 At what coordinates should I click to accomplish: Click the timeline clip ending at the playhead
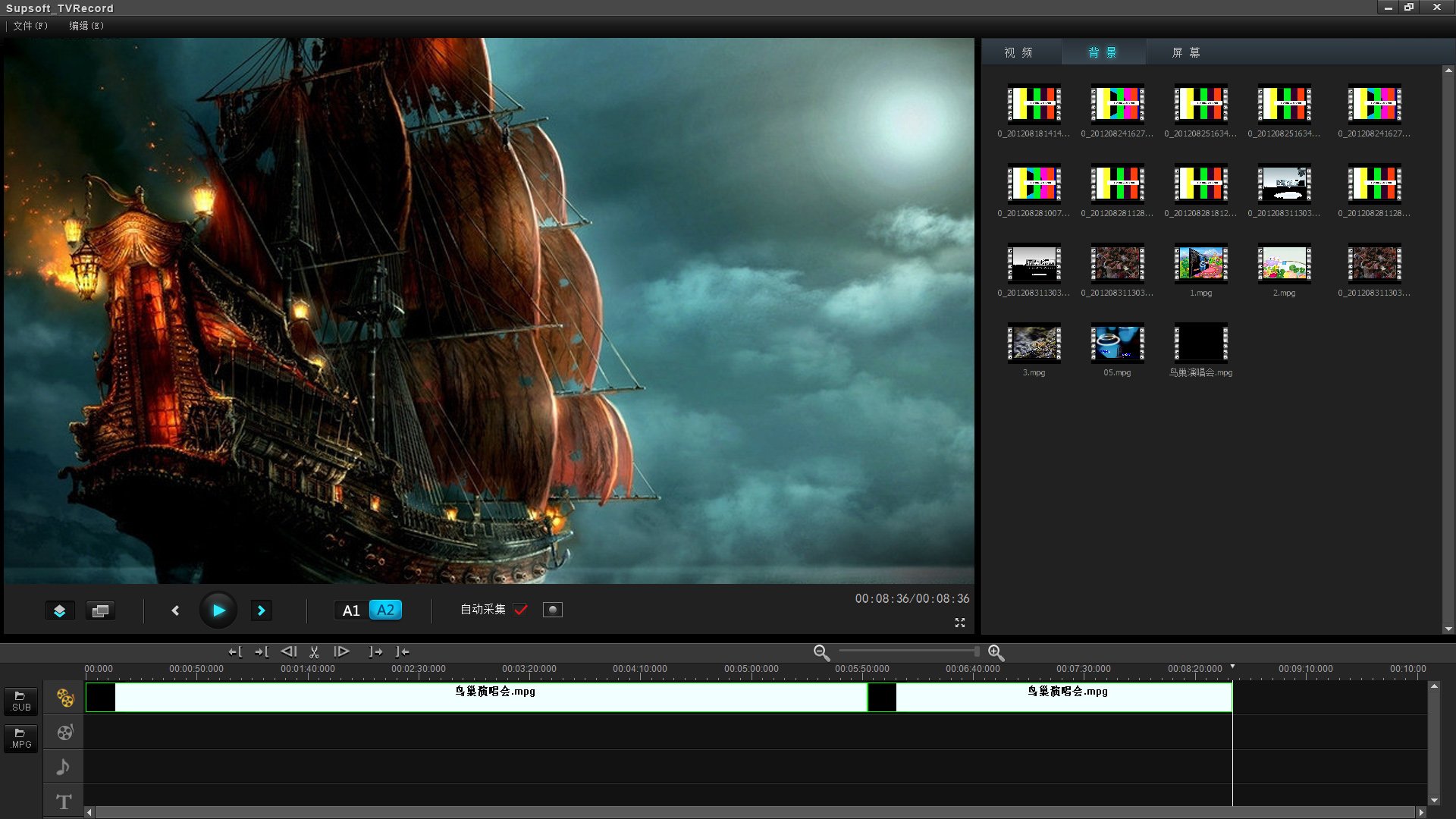click(x=1050, y=698)
